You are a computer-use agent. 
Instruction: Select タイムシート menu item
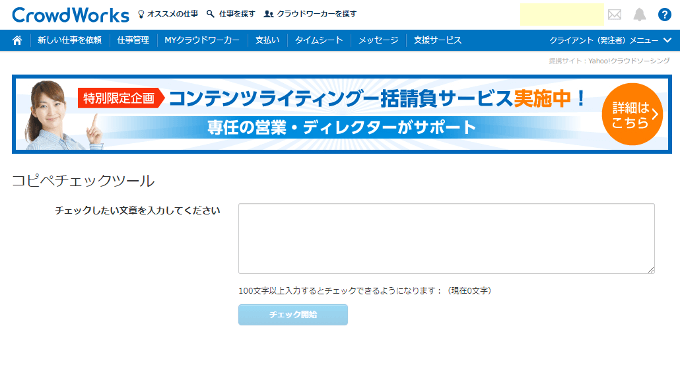tap(319, 40)
